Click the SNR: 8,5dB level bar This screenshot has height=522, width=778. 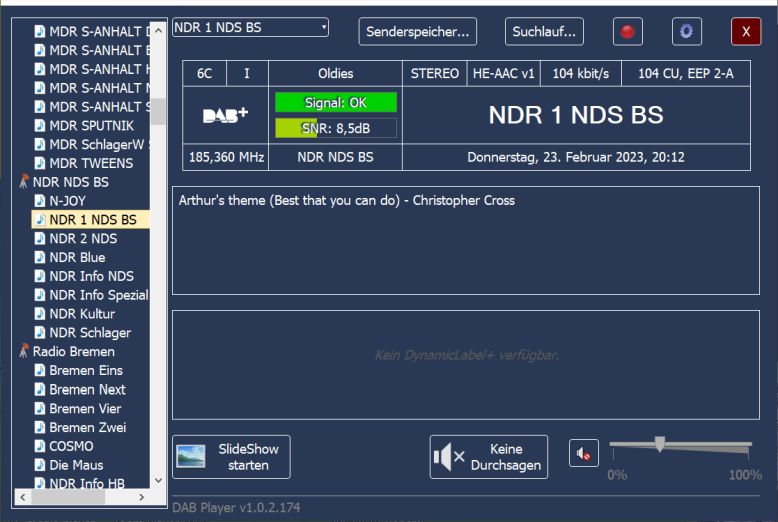pyautogui.click(x=336, y=128)
